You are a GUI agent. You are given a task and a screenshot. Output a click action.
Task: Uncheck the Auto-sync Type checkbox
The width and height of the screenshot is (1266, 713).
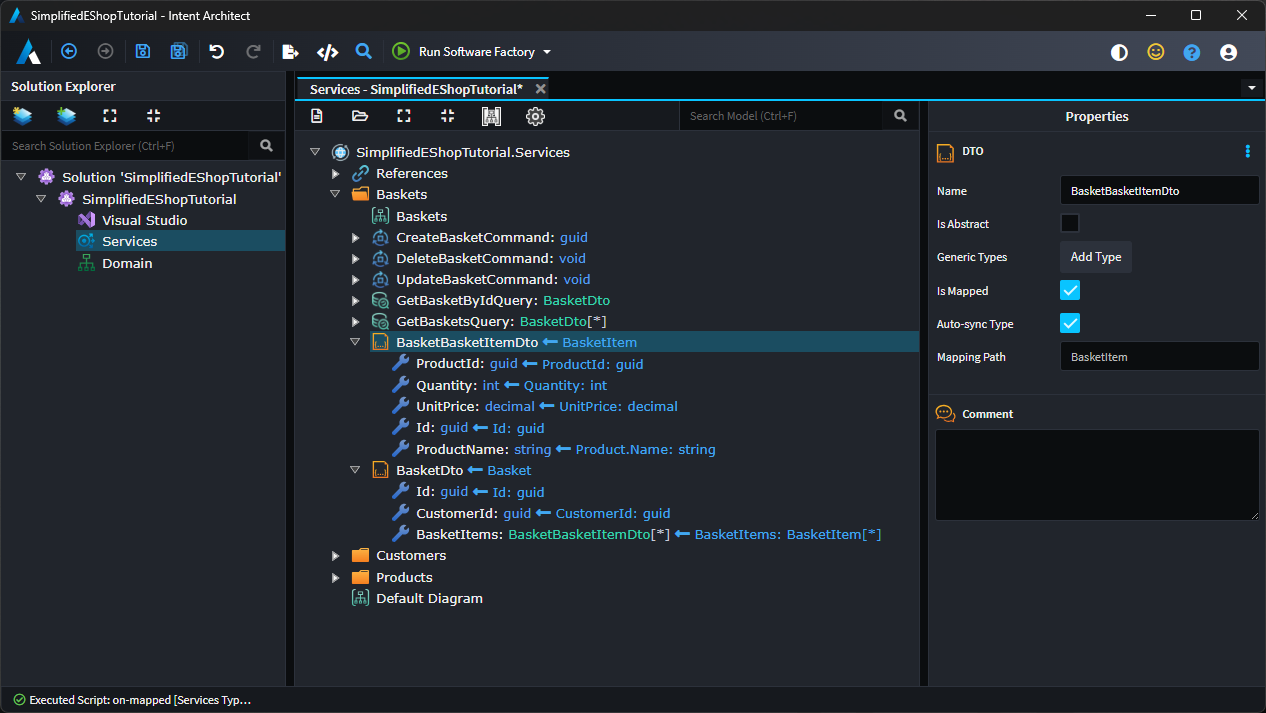[1070, 323]
